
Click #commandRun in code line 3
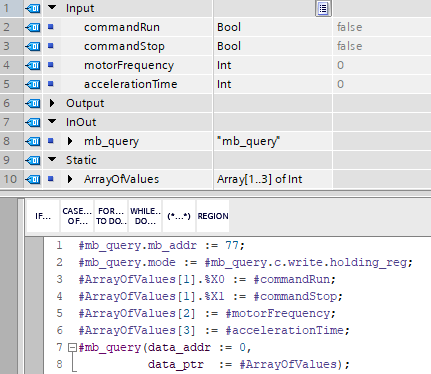tap(291, 279)
